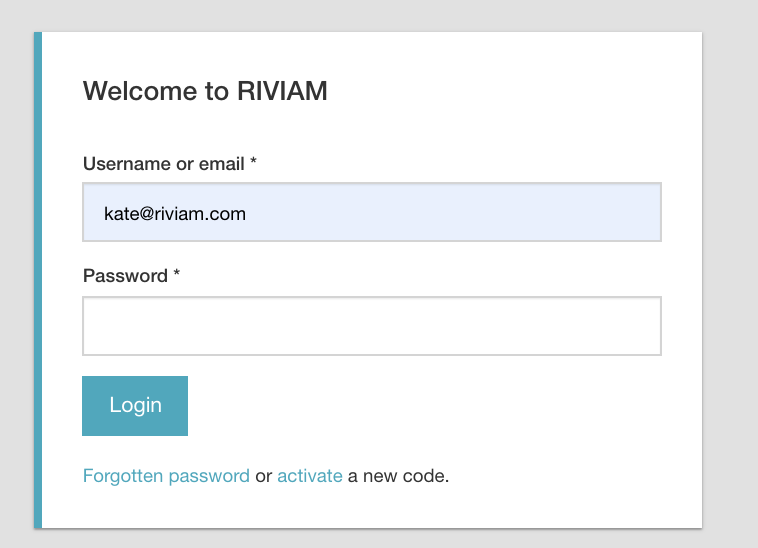Viewport: 758px width, 548px height.
Task: Open the Forgotten password link
Action: [166, 476]
